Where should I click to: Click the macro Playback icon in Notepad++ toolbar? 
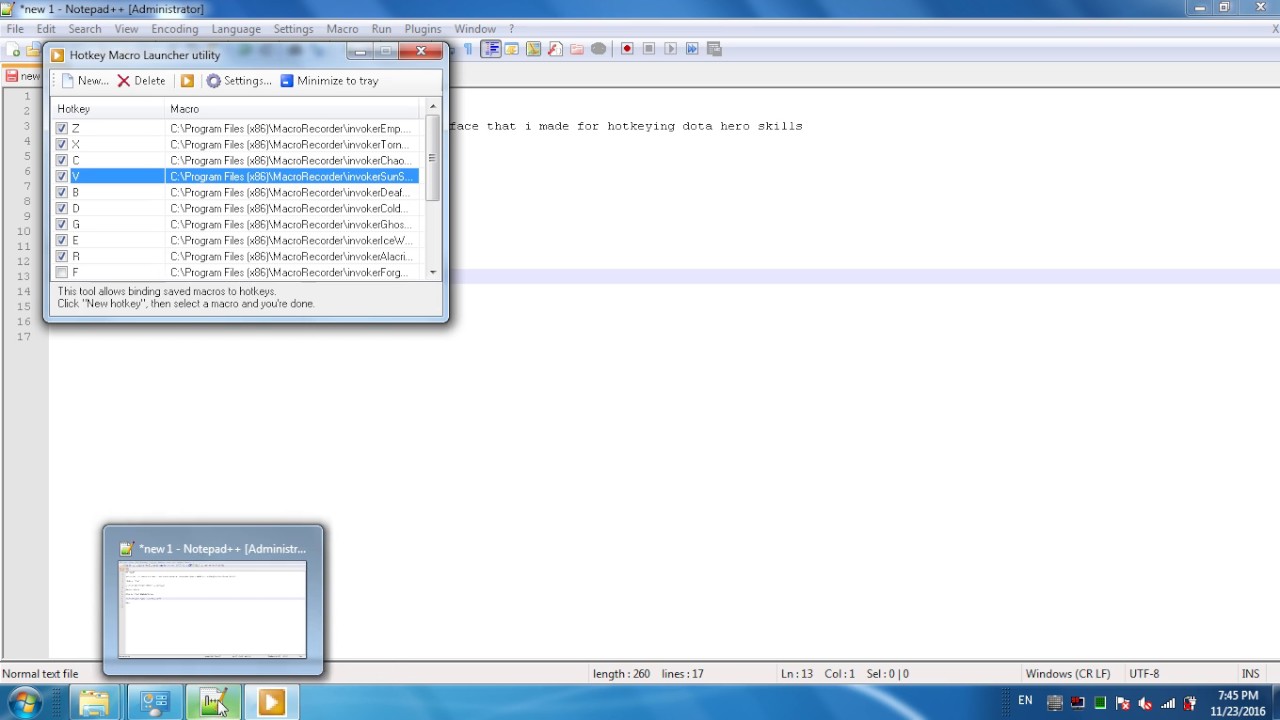pyautogui.click(x=670, y=49)
